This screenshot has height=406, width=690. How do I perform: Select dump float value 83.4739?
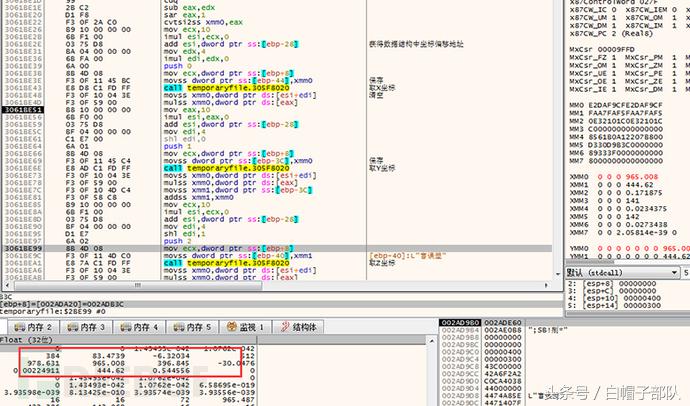109,356
